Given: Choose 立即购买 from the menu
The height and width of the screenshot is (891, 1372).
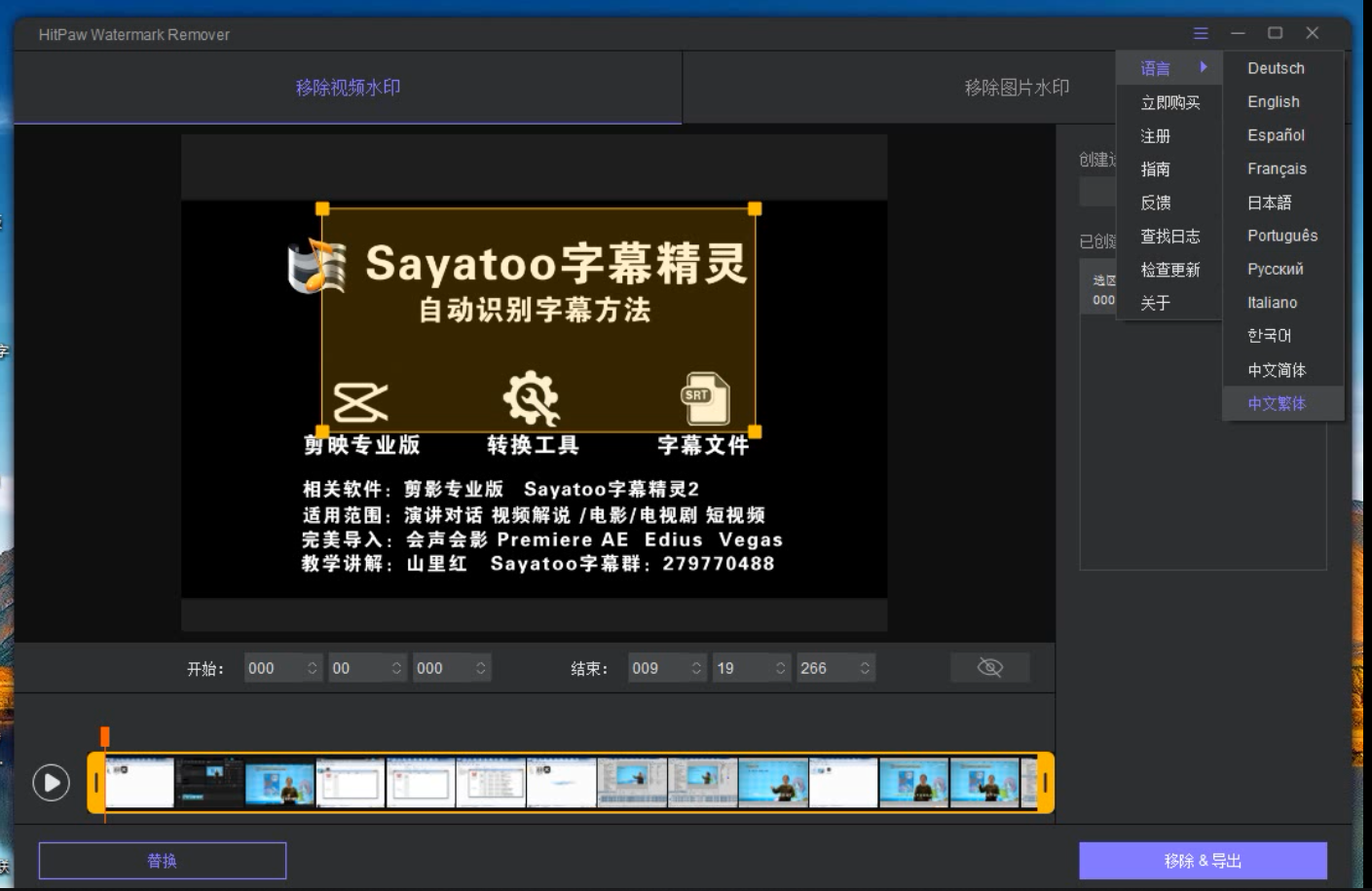Looking at the screenshot, I should (x=1168, y=102).
